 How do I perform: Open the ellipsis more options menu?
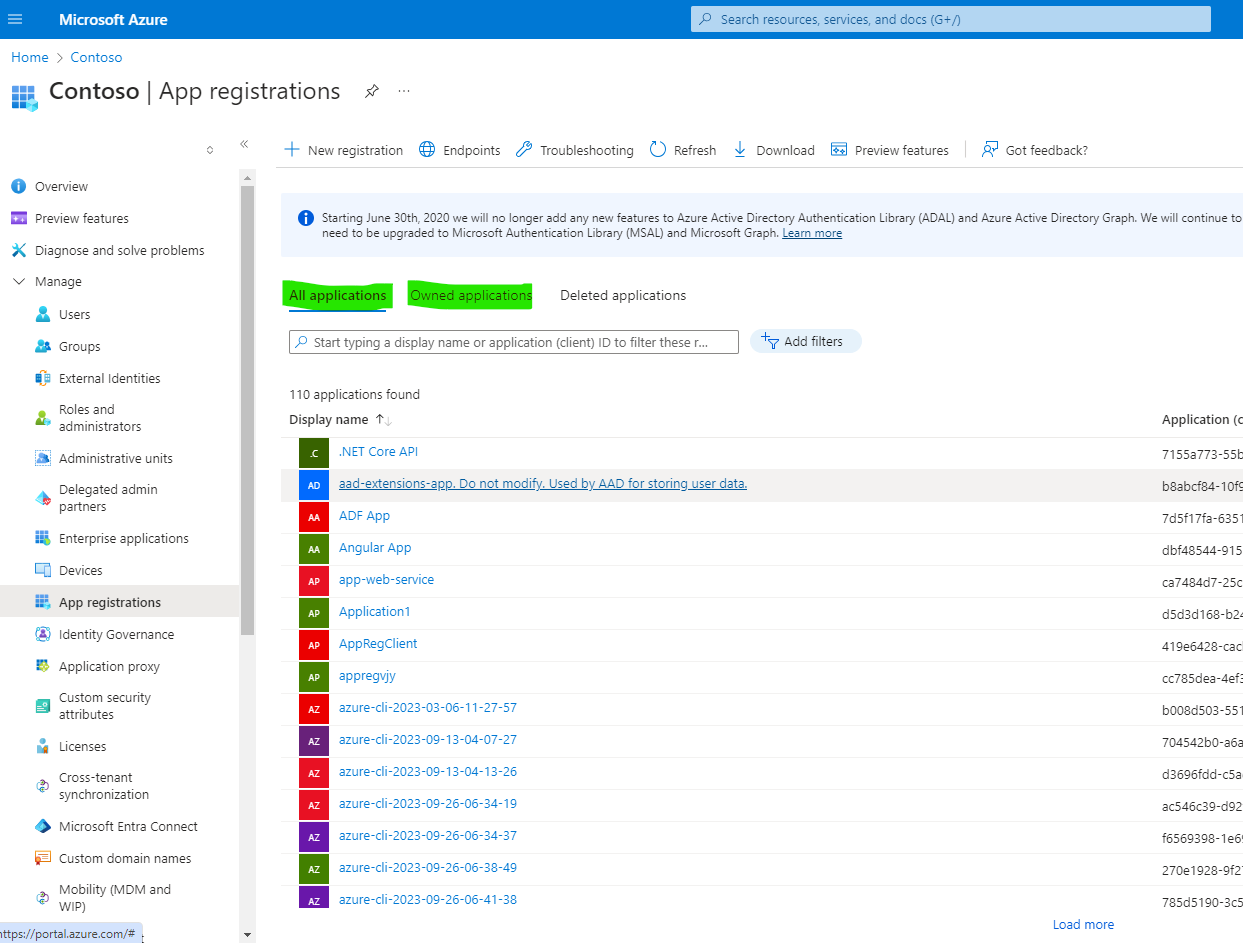[x=404, y=90]
